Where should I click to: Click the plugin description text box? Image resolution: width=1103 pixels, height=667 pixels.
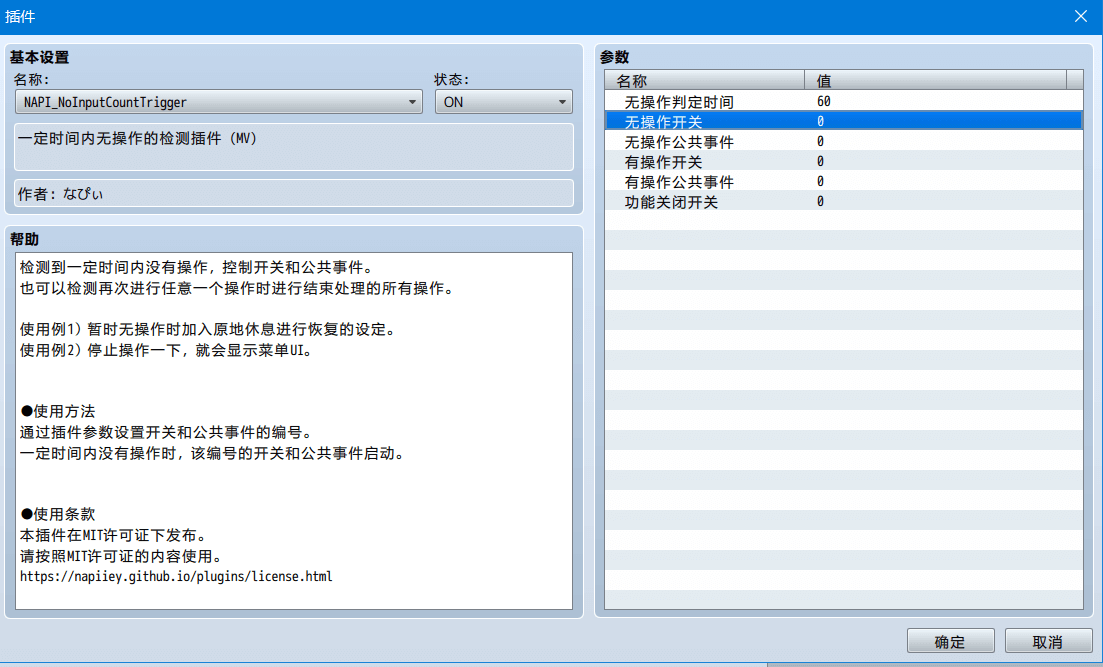tap(294, 147)
